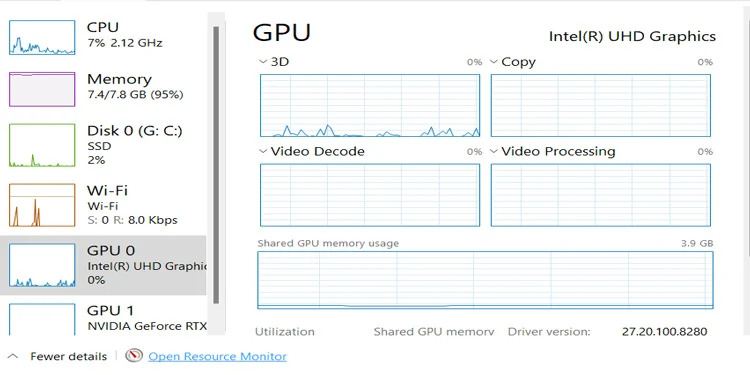This screenshot has width=750, height=375.
Task: Select the Memory graph thumbnail
Action: click(x=42, y=89)
